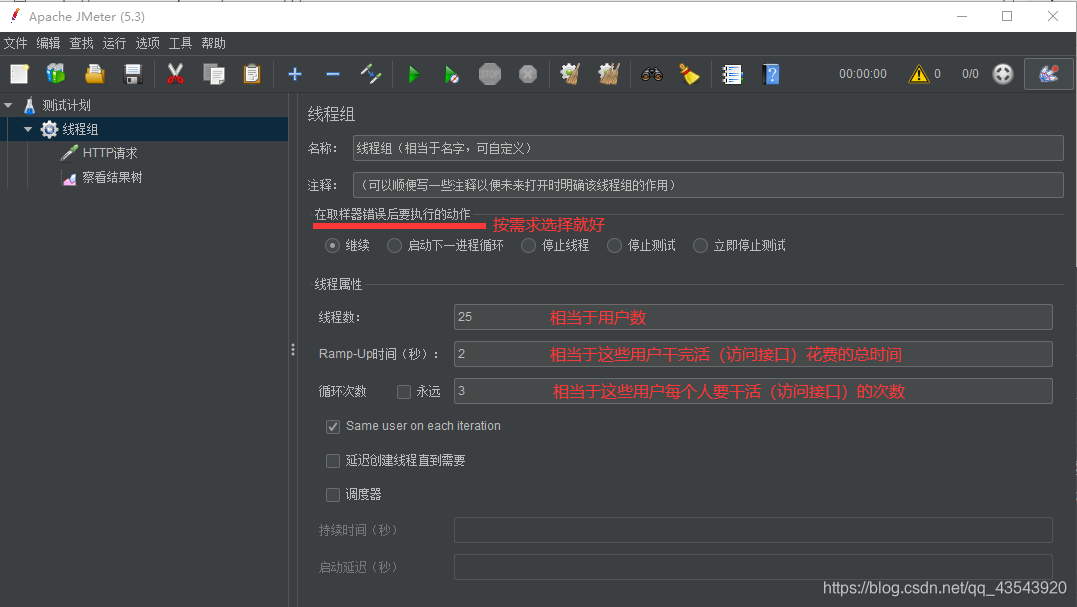Click the 循环次数 input field
The image size is (1077, 607).
(x=753, y=391)
